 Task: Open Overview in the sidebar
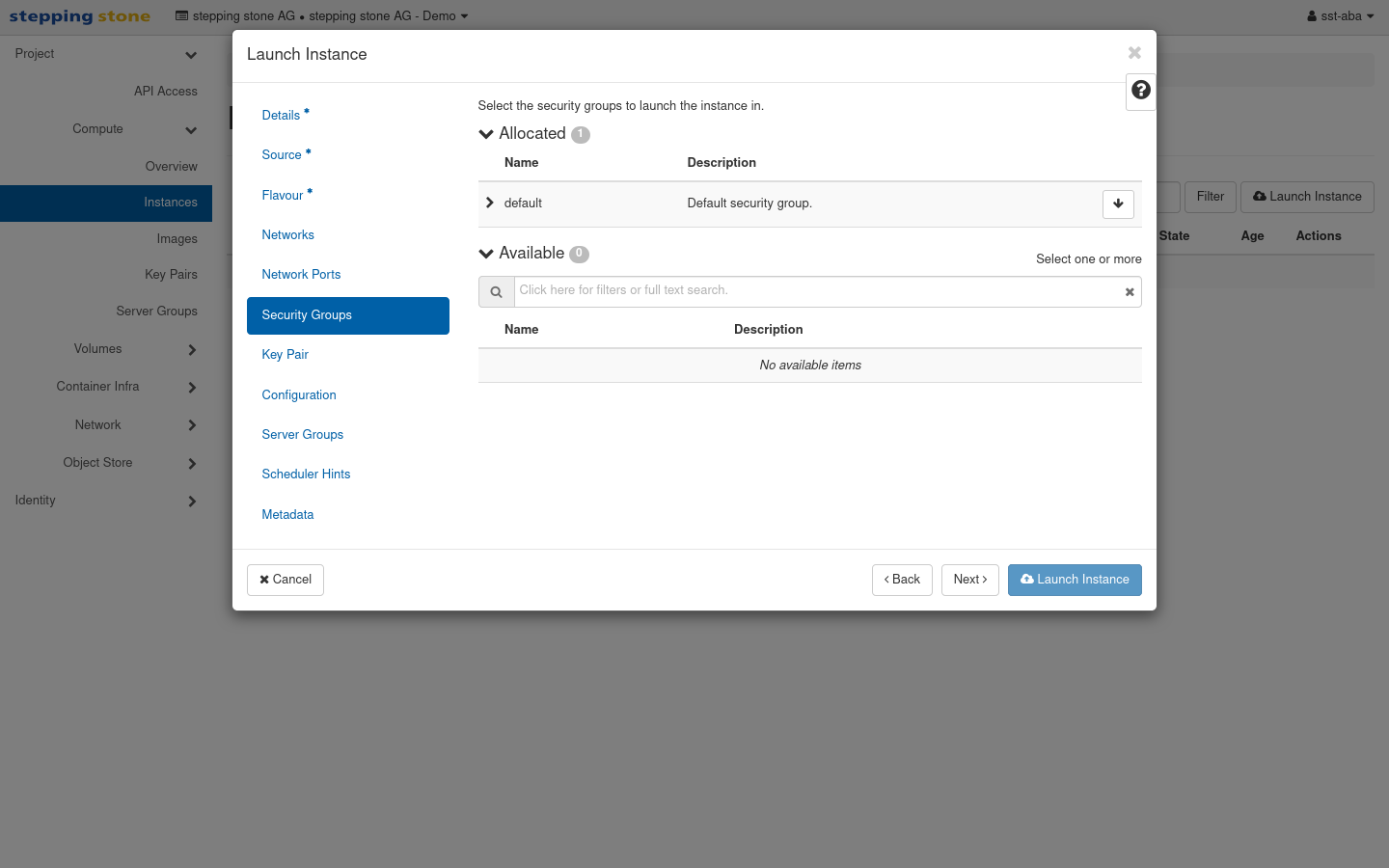tap(172, 167)
